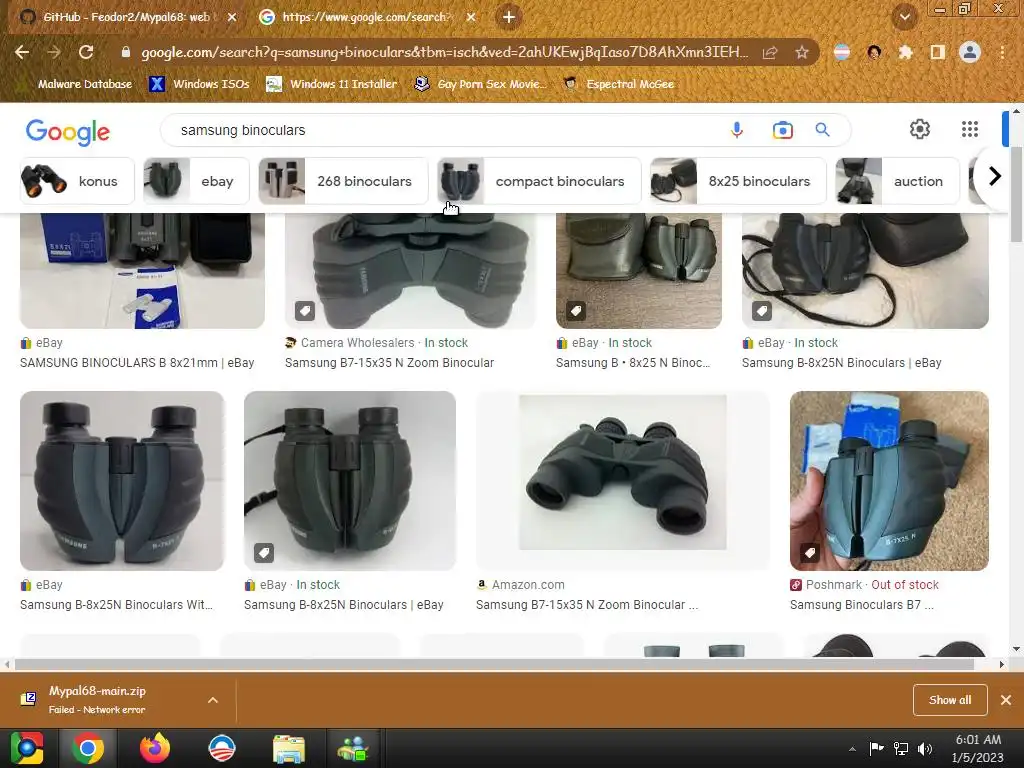Share this page via the share icon

point(771,52)
